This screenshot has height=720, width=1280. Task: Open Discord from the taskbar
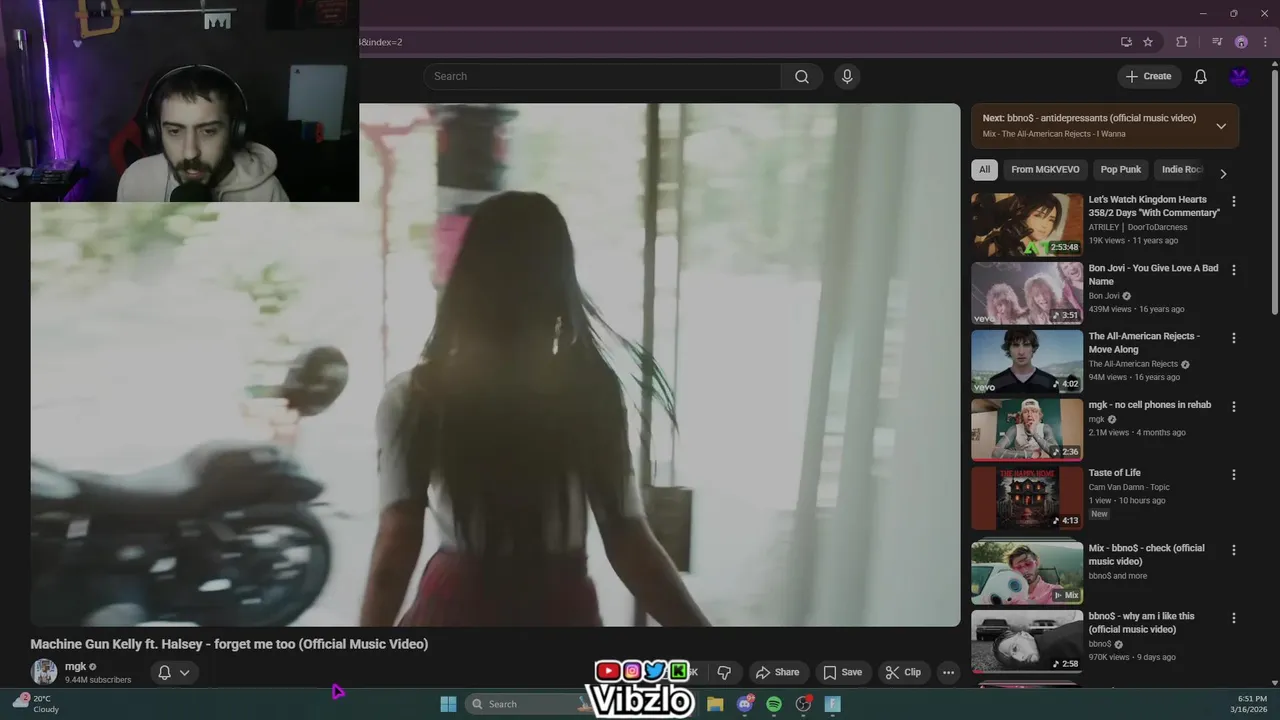point(744,704)
